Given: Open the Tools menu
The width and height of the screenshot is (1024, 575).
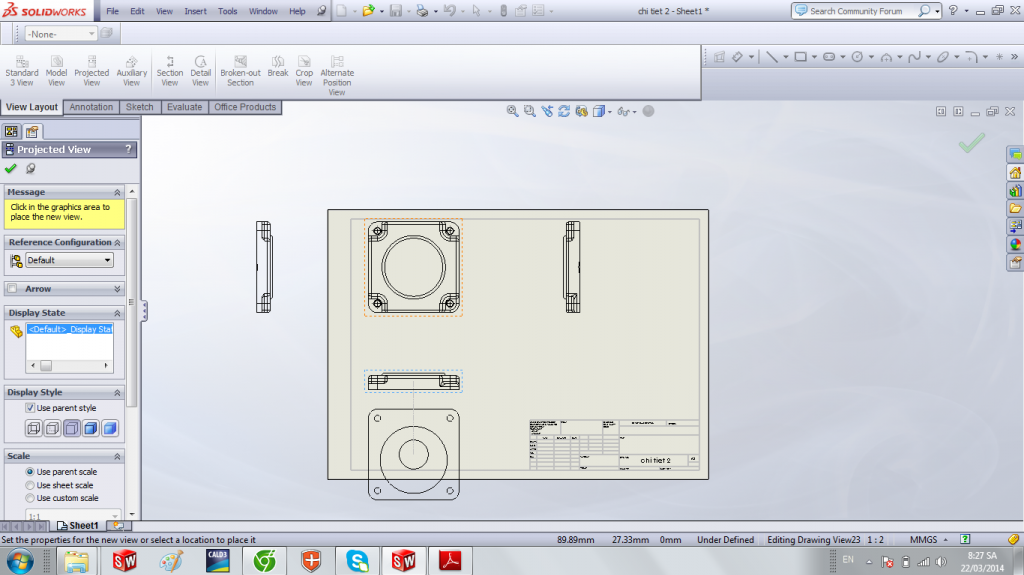Looking at the screenshot, I should [228, 11].
